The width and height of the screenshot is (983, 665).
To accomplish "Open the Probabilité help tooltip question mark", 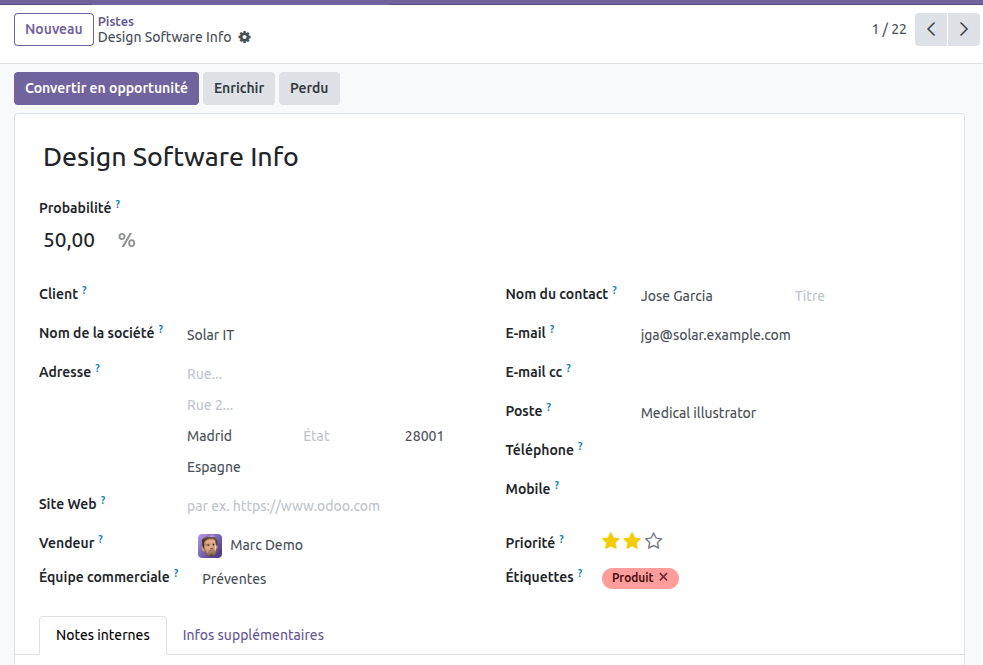I will pyautogui.click(x=118, y=204).
